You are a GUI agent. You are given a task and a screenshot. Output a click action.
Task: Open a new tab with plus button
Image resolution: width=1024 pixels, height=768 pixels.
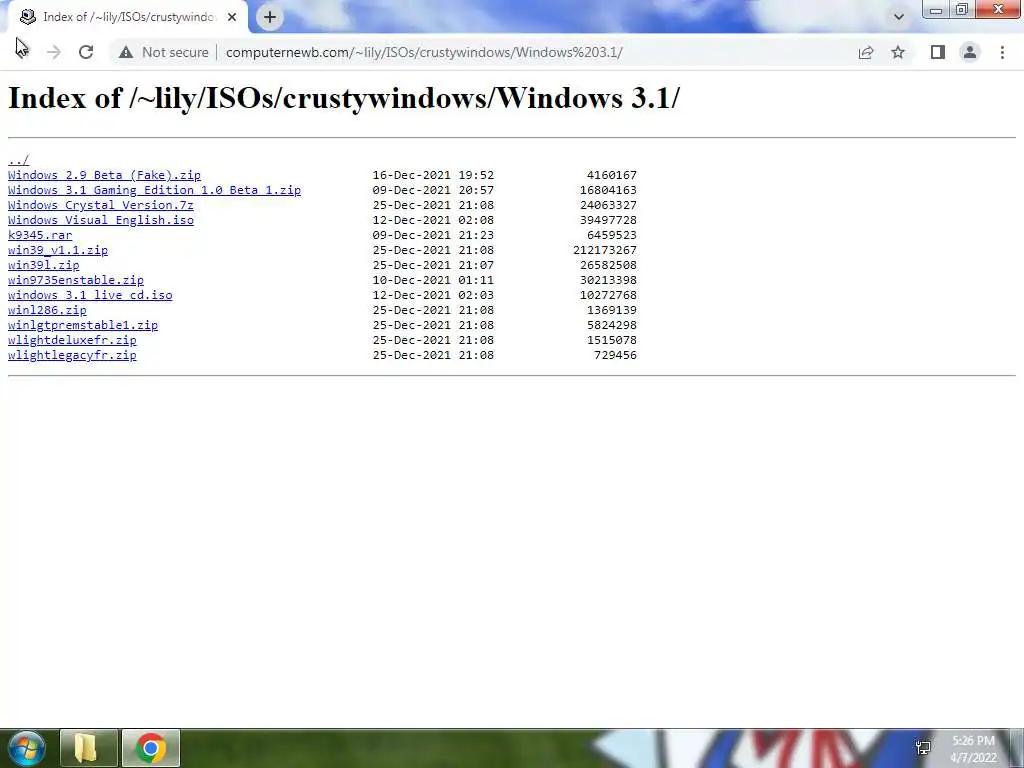coord(270,17)
